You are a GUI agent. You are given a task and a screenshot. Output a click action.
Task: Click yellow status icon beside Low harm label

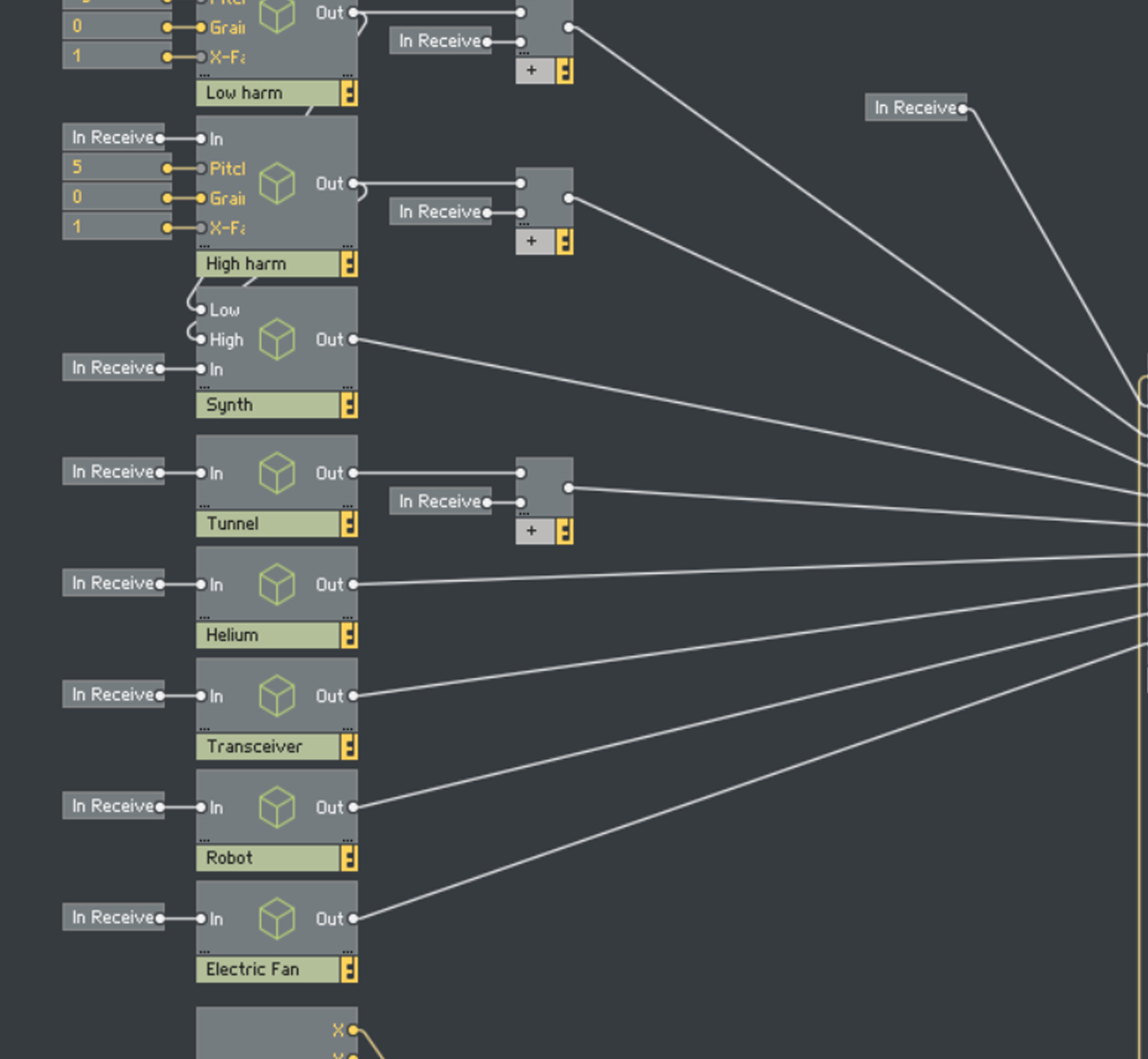tap(350, 93)
